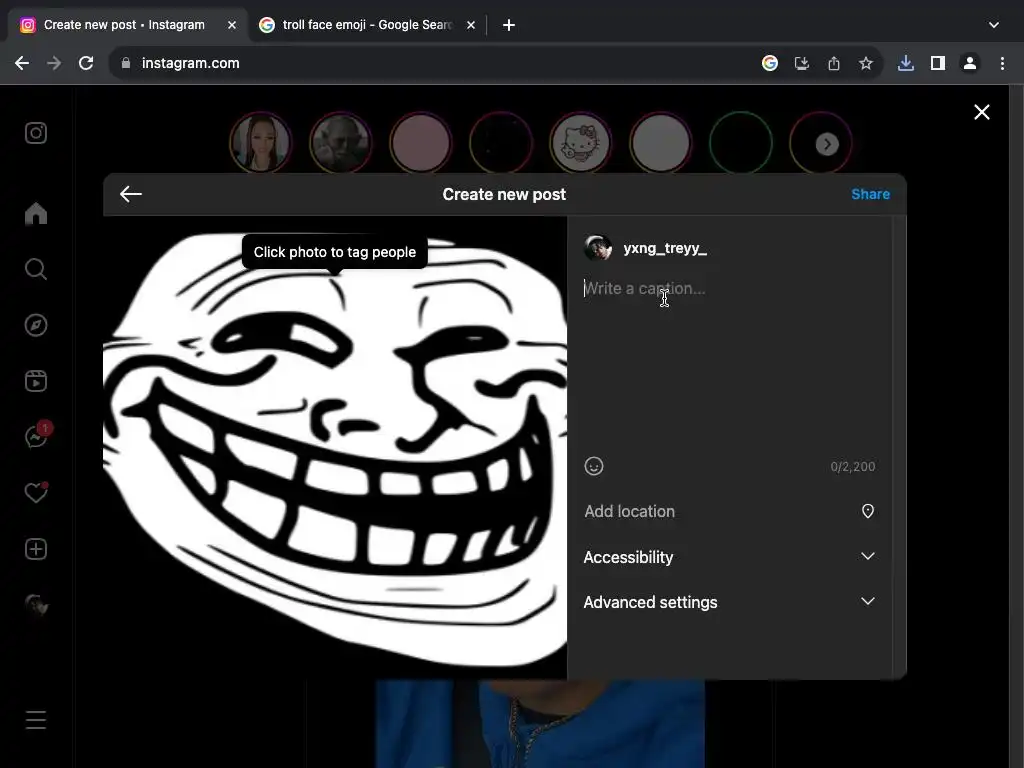Open the More hamburger menu

coord(36,720)
